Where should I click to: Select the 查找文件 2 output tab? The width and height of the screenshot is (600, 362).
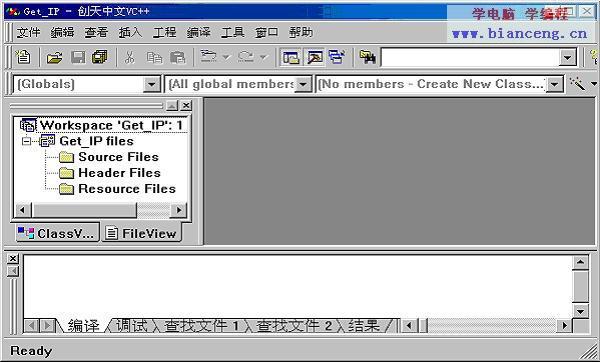tap(293, 326)
